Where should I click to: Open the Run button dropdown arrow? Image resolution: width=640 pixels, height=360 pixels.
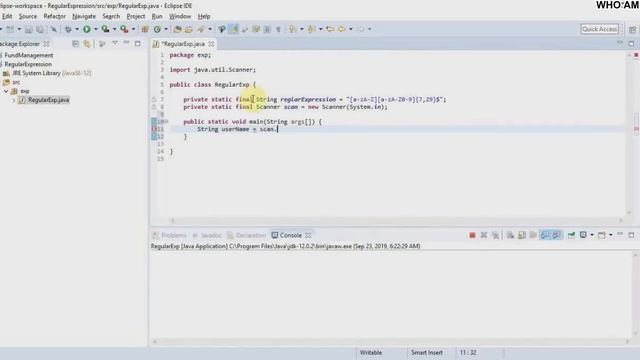(x=96, y=29)
